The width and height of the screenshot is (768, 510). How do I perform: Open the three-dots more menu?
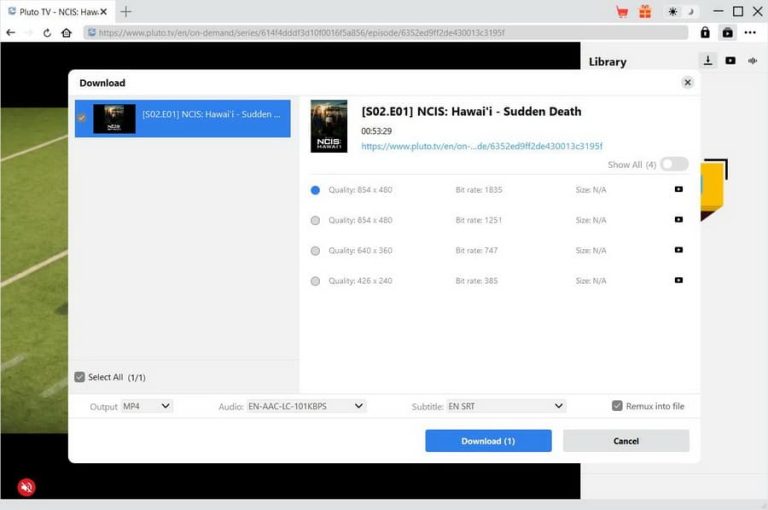click(x=750, y=32)
